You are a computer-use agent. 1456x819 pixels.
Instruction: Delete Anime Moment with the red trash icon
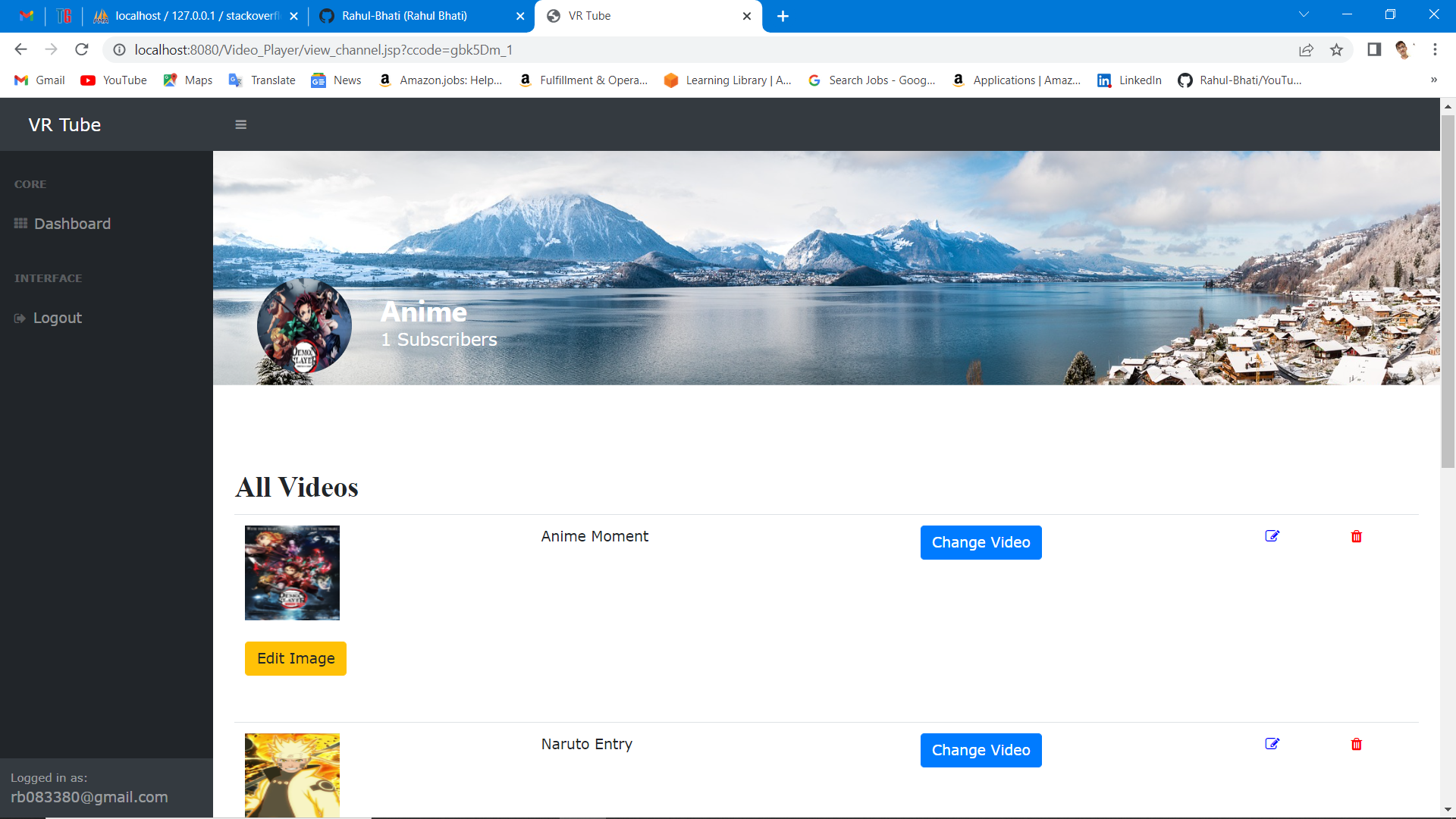pyautogui.click(x=1357, y=537)
